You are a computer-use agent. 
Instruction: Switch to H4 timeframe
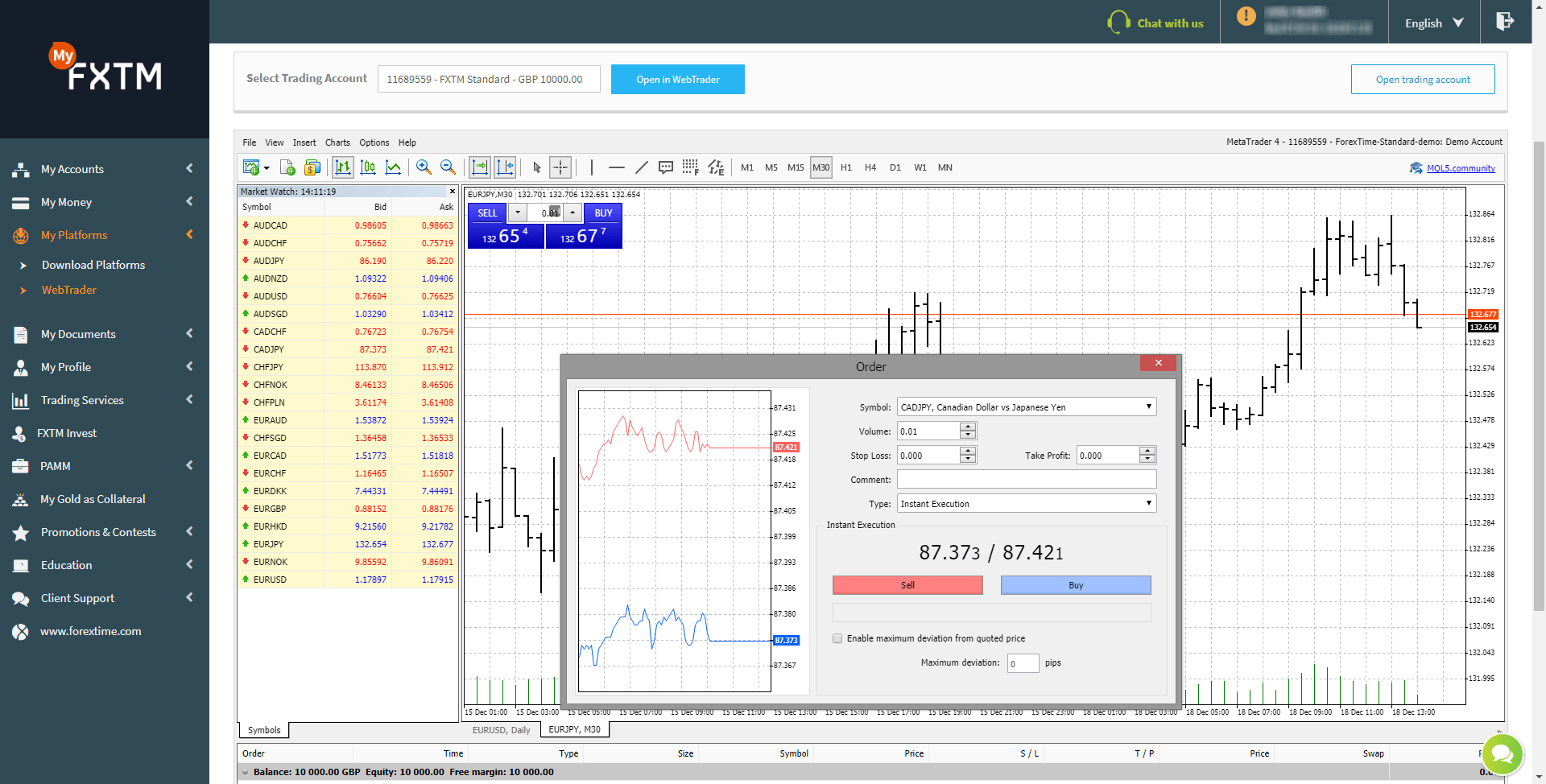click(870, 167)
